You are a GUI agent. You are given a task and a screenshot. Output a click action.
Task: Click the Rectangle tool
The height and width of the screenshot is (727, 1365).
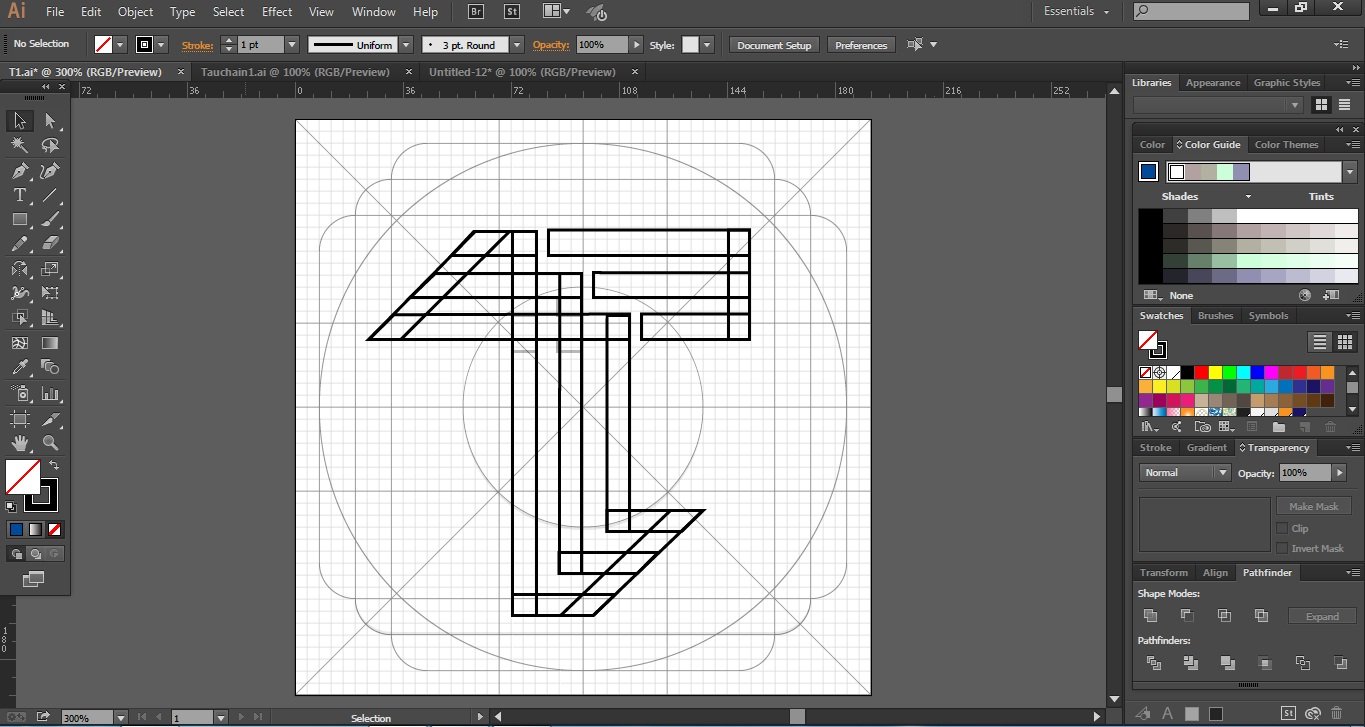pos(19,220)
